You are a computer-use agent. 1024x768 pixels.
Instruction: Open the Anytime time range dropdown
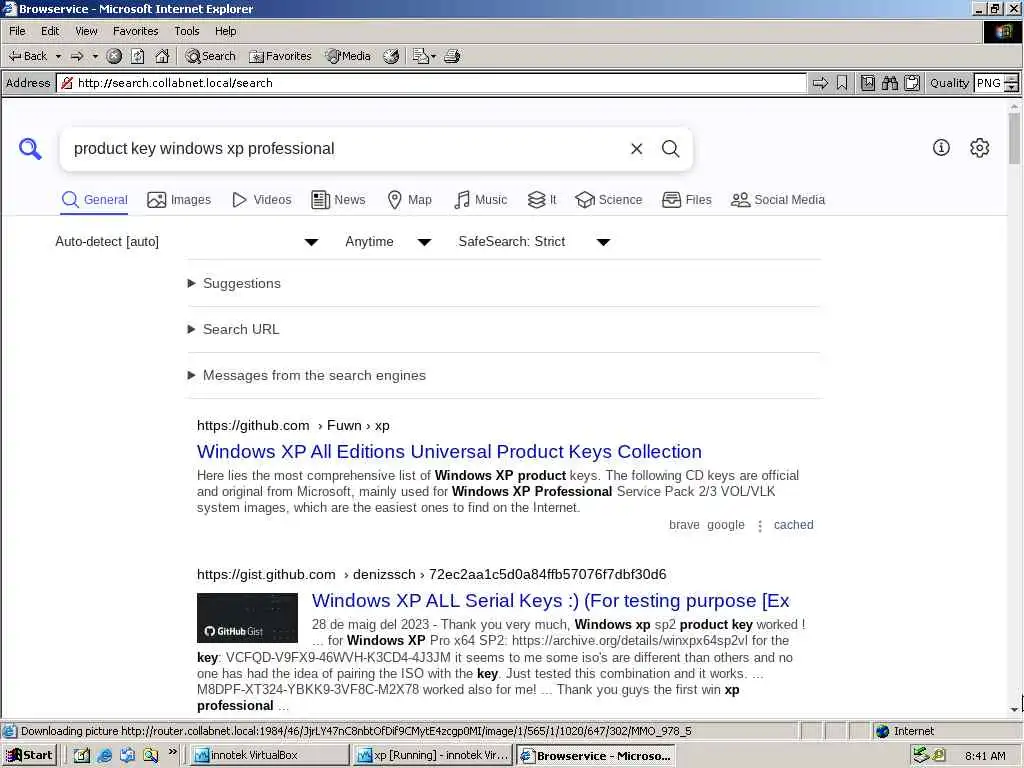(x=388, y=242)
